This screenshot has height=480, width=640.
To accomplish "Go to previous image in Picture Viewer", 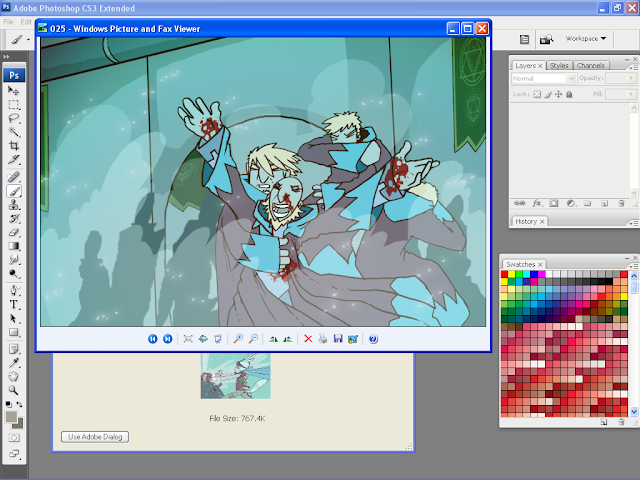I will [x=153, y=339].
